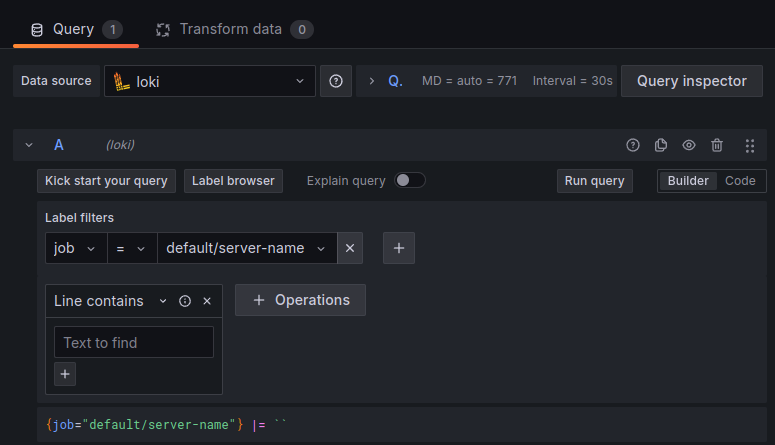Change the equals operator dropdown
The width and height of the screenshot is (775, 445).
pyautogui.click(x=132, y=248)
